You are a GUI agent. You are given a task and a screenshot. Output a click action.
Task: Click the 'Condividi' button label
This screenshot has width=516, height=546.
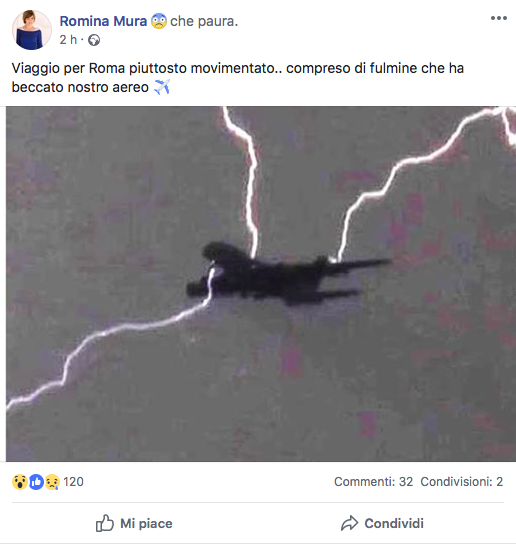click(394, 523)
